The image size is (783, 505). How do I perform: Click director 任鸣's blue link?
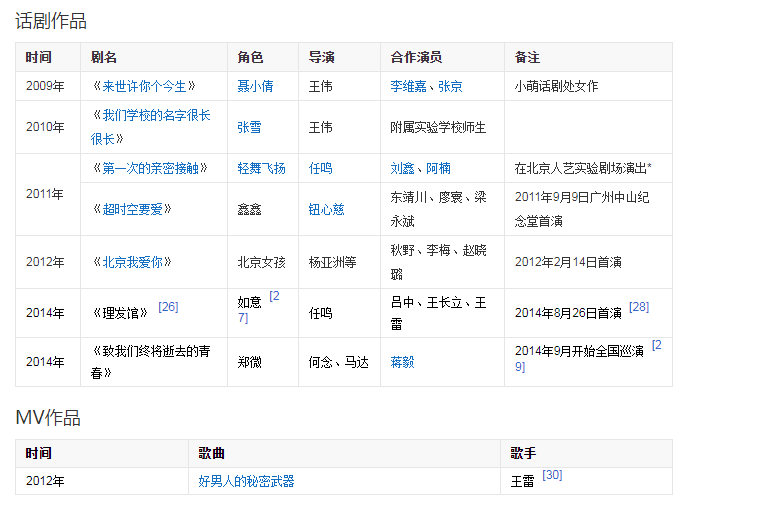(320, 168)
